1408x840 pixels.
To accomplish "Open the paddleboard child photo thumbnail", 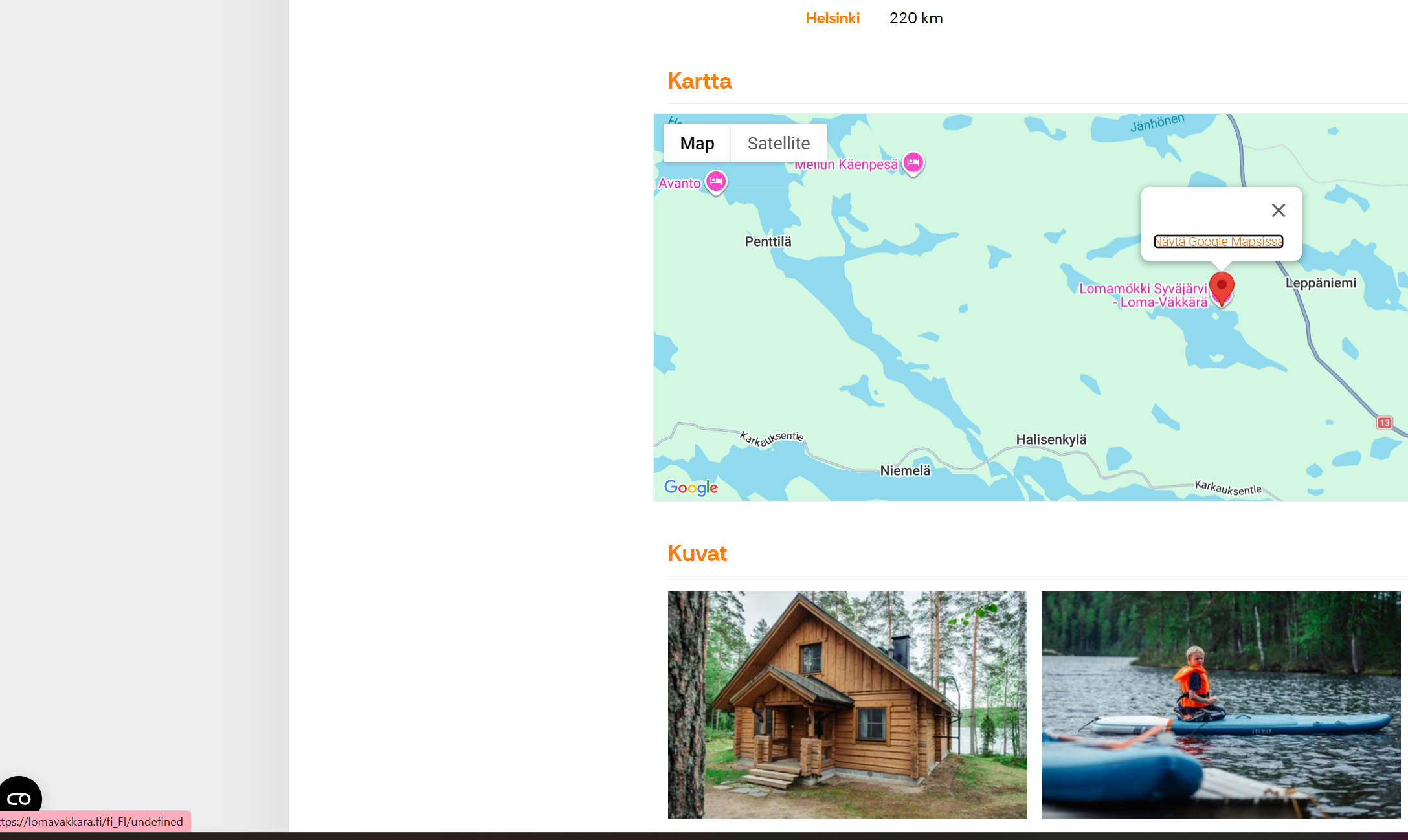I will (1221, 705).
